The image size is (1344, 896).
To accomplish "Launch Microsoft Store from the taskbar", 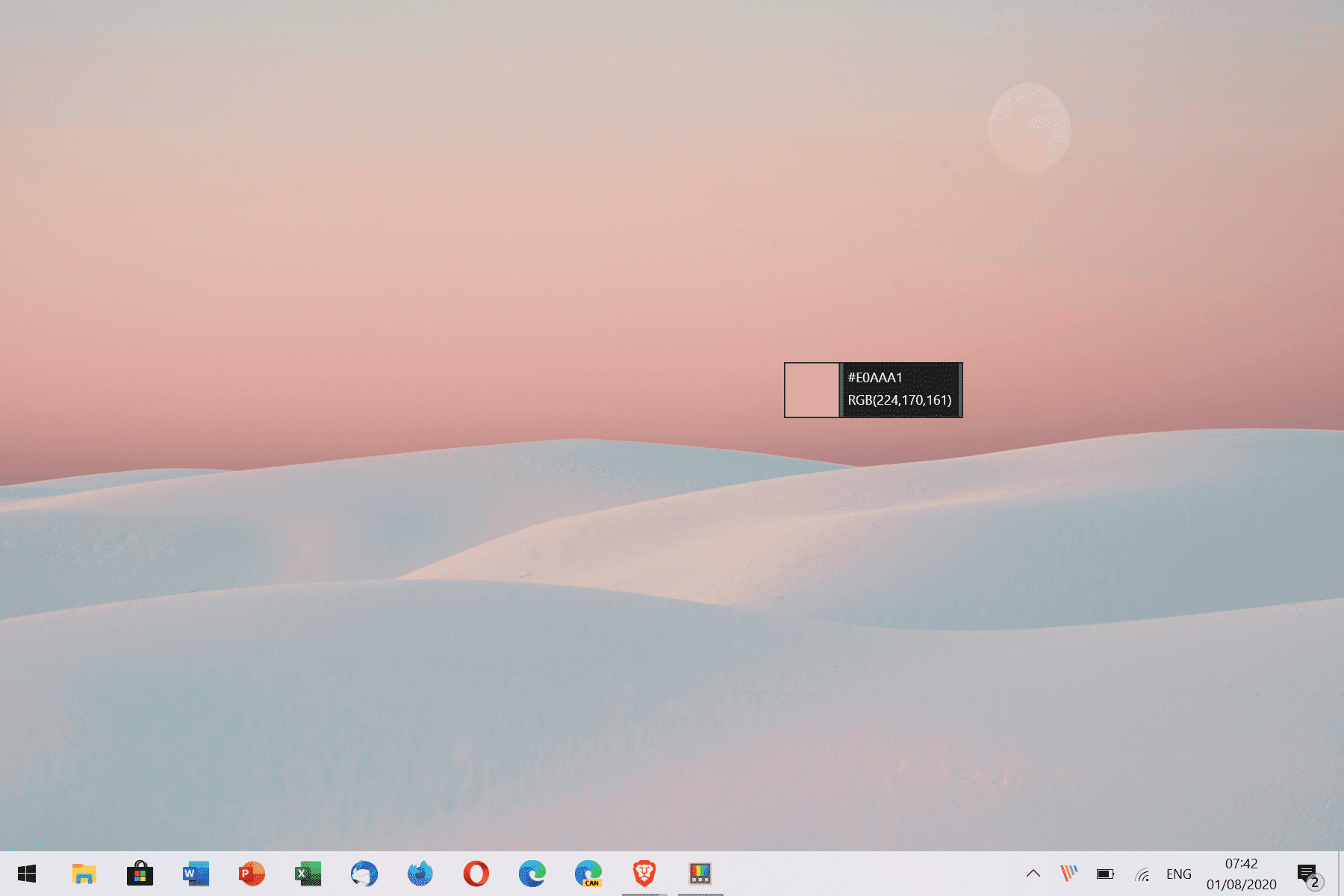I will point(140,874).
